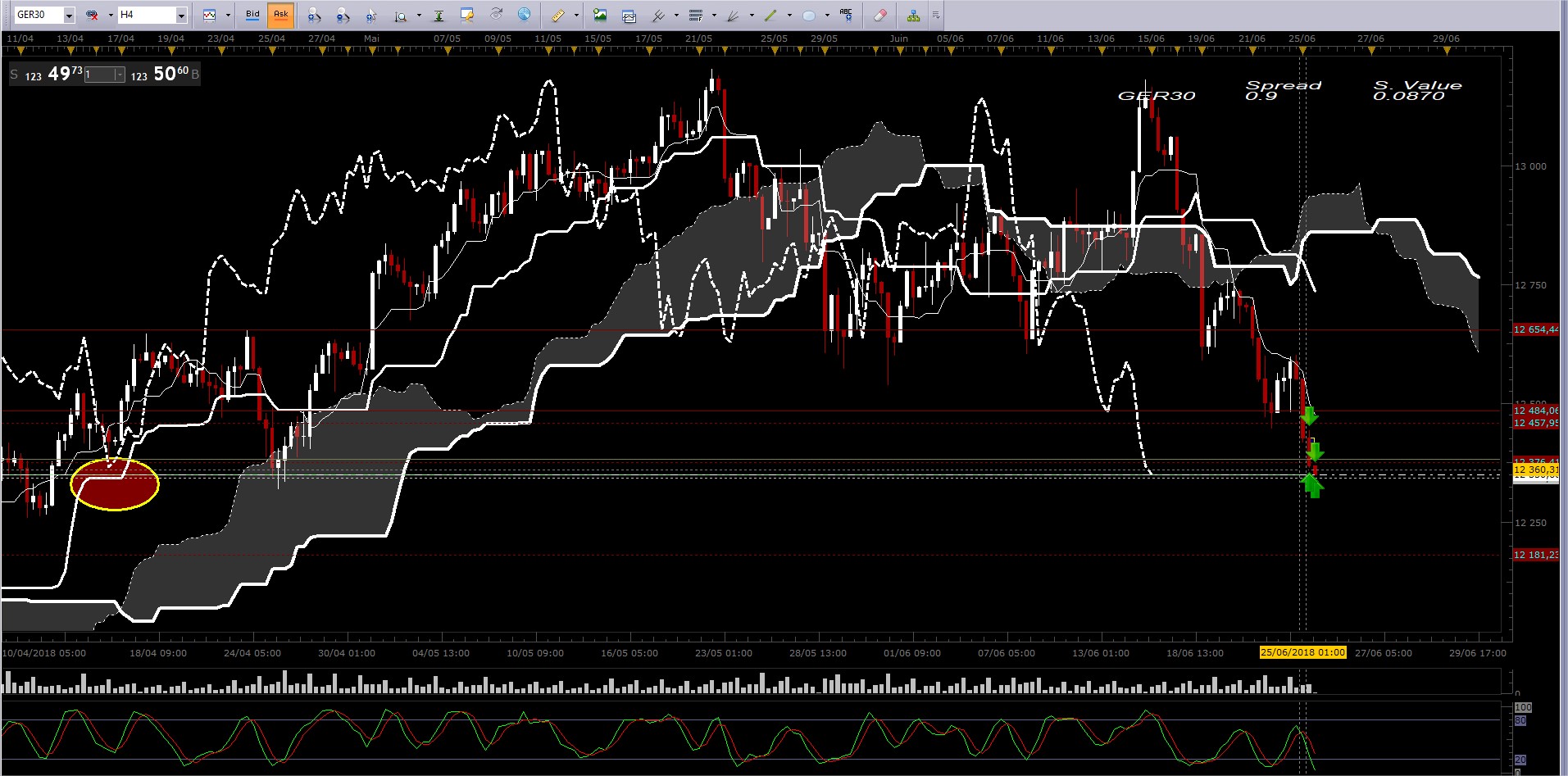Click the refresh chart eye icon
The image size is (1568, 776).
pyautogui.click(x=496, y=15)
